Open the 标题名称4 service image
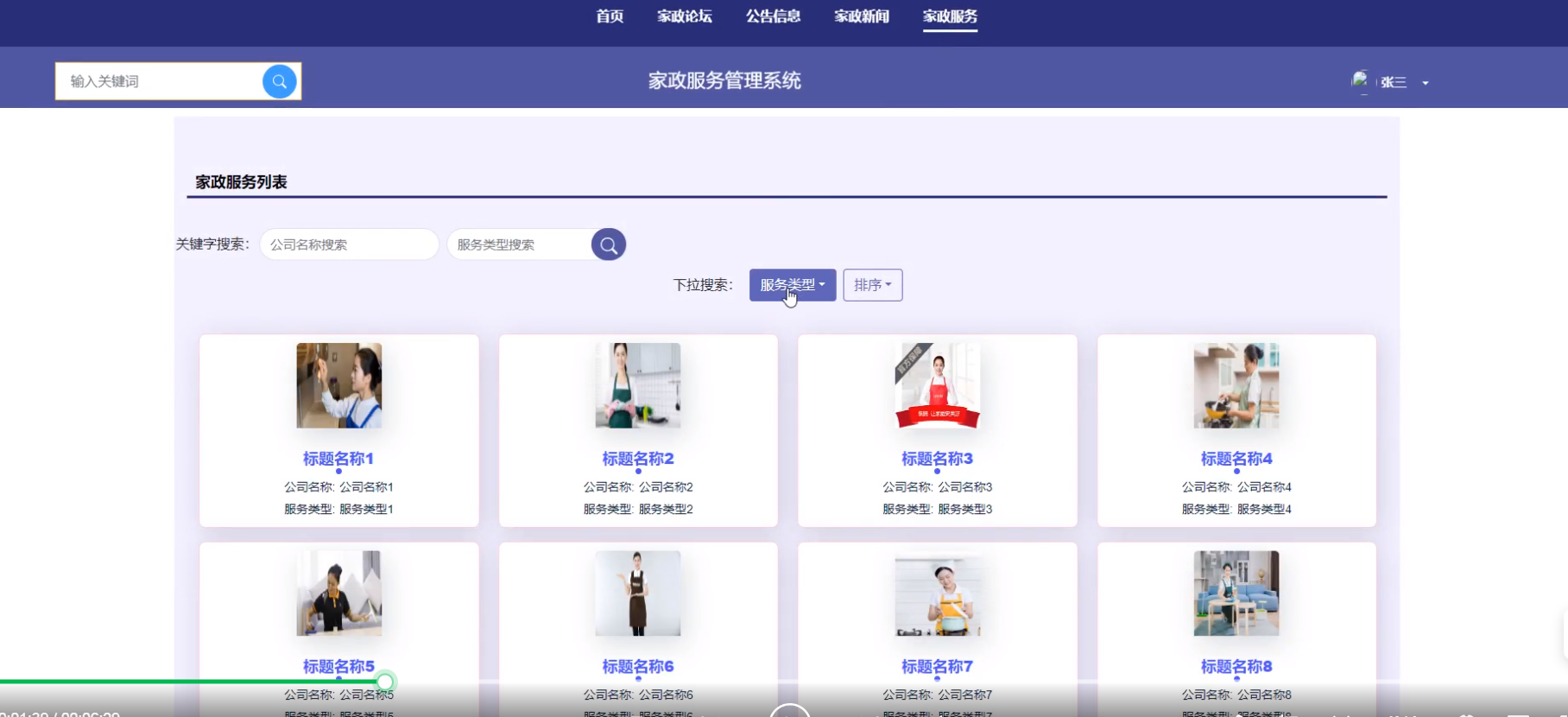Viewport: 1568px width, 717px height. coord(1236,385)
